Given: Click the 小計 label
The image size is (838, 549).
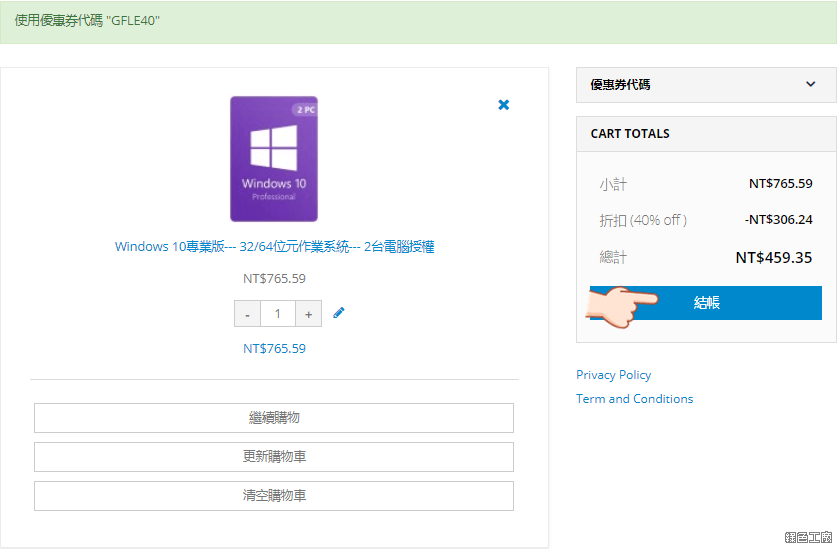Looking at the screenshot, I should 613,184.
